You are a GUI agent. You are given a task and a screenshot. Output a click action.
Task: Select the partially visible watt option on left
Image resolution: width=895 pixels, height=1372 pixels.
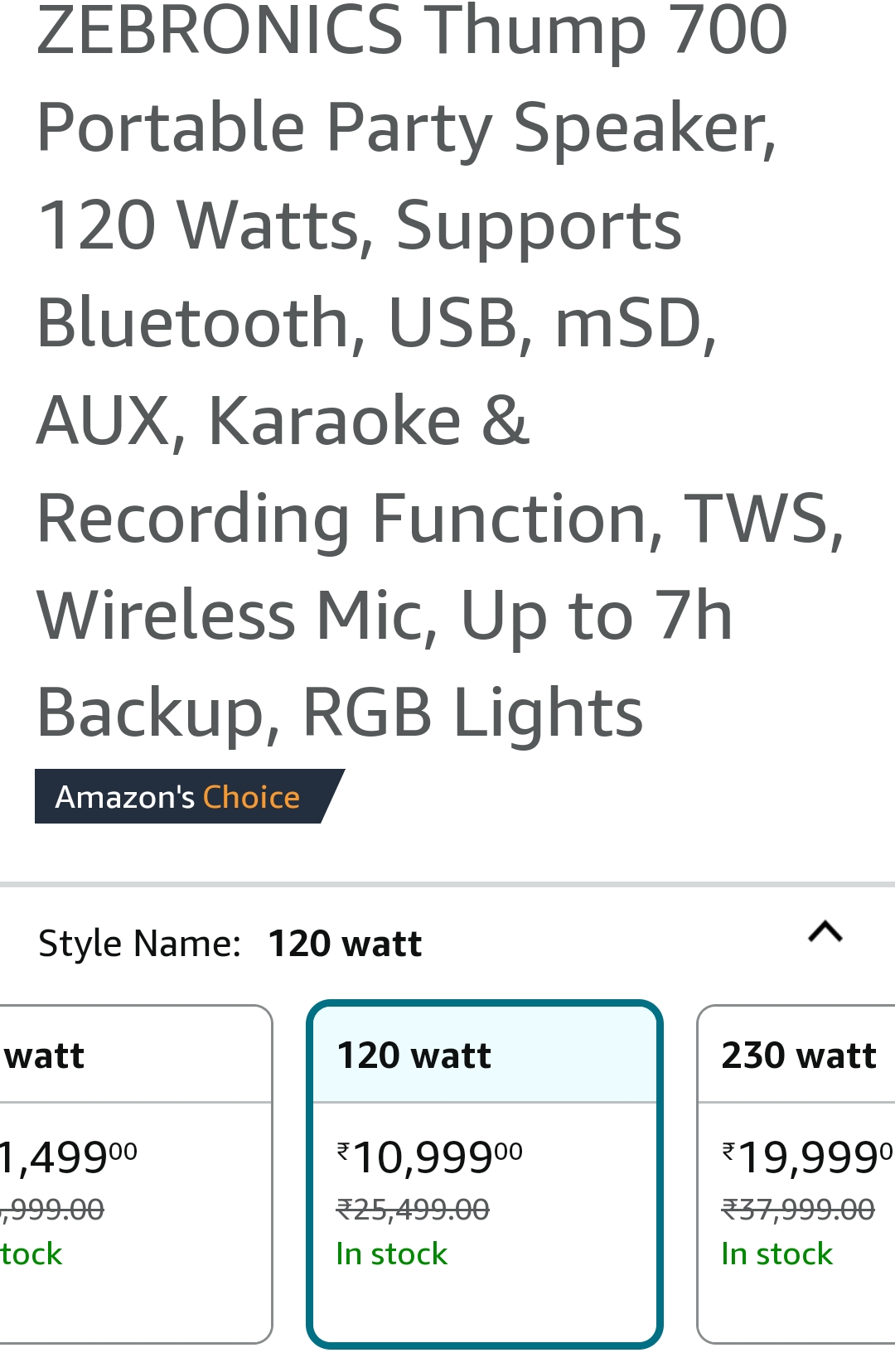[x=136, y=1174]
